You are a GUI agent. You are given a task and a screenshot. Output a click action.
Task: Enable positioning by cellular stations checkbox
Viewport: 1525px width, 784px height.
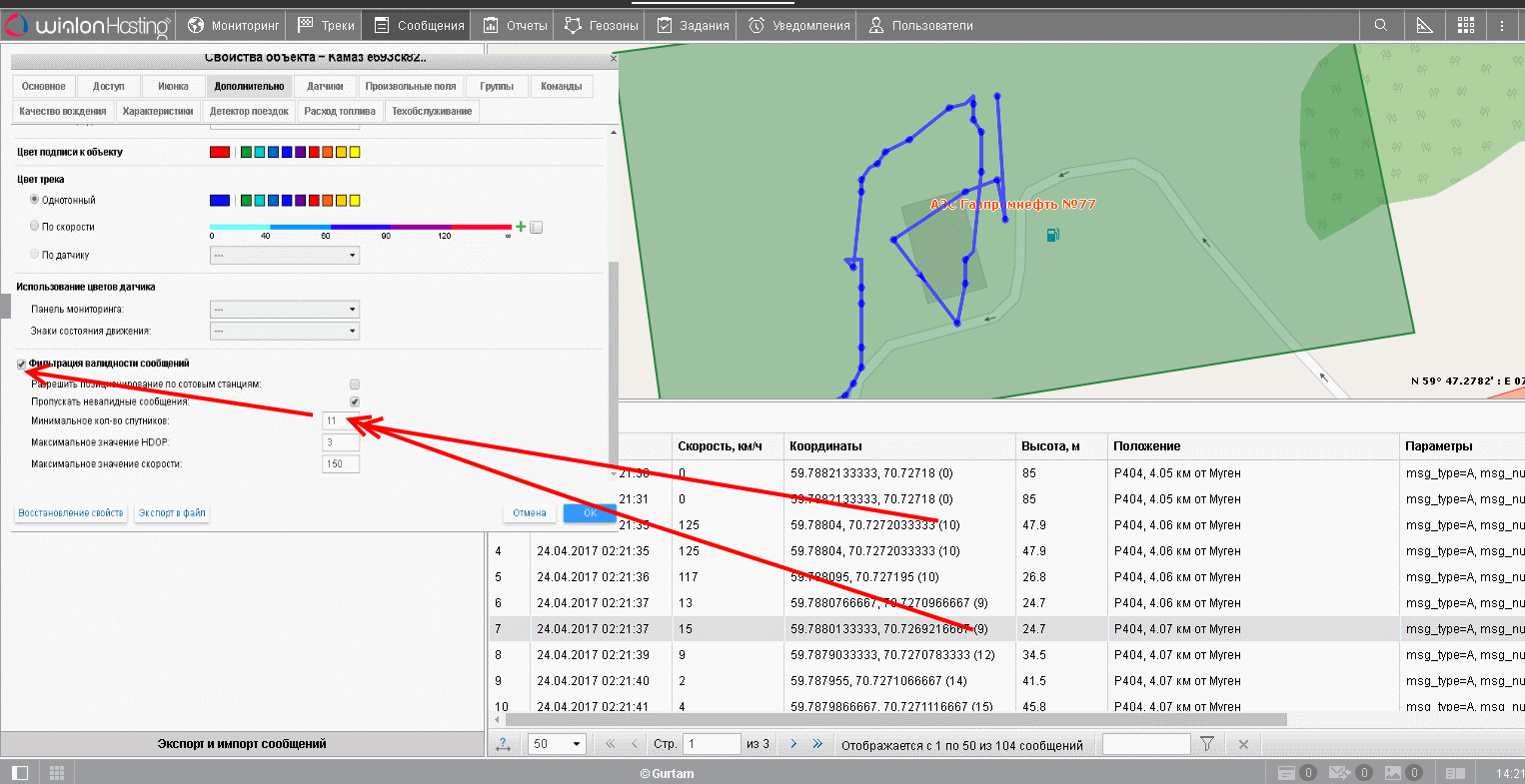(355, 385)
